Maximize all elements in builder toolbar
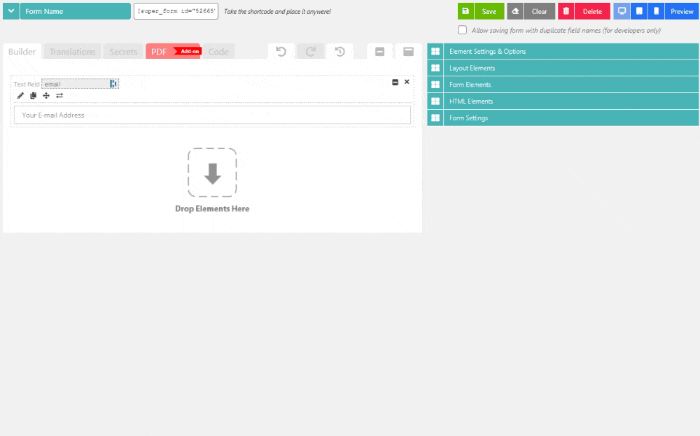 (x=408, y=51)
